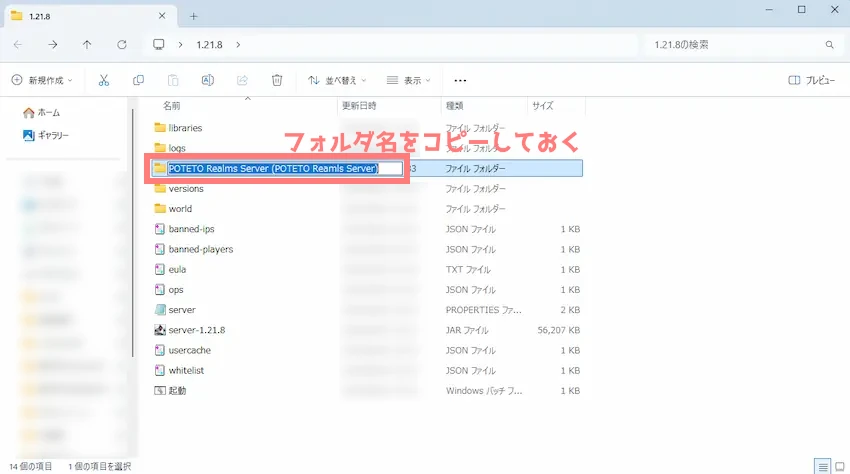Switch to large icons view in status bar
This screenshot has width=850, height=474.
pos(838,466)
